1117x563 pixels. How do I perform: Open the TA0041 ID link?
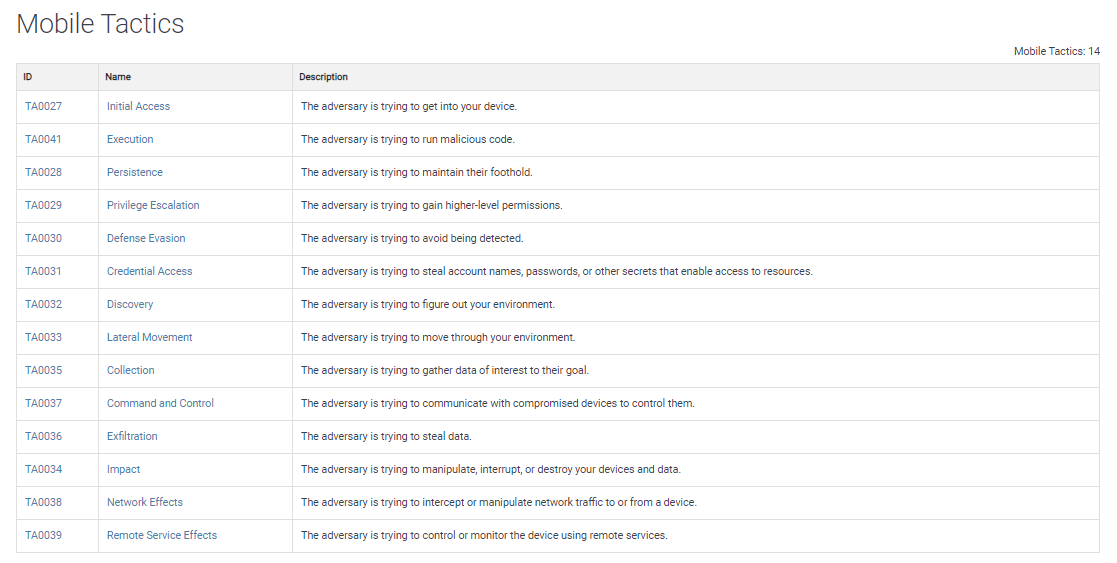(x=43, y=139)
